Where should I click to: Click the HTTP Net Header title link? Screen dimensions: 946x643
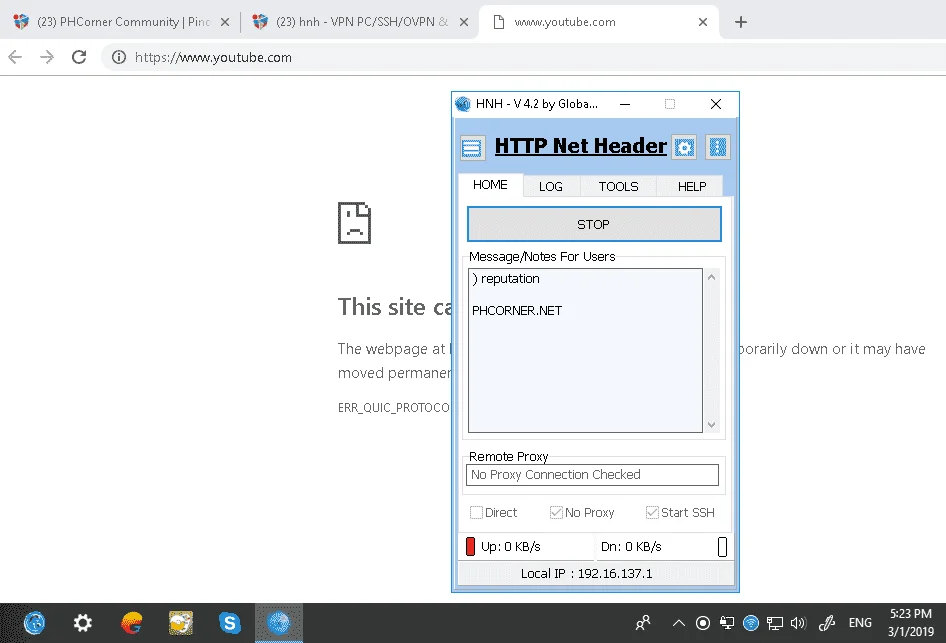[x=580, y=146]
